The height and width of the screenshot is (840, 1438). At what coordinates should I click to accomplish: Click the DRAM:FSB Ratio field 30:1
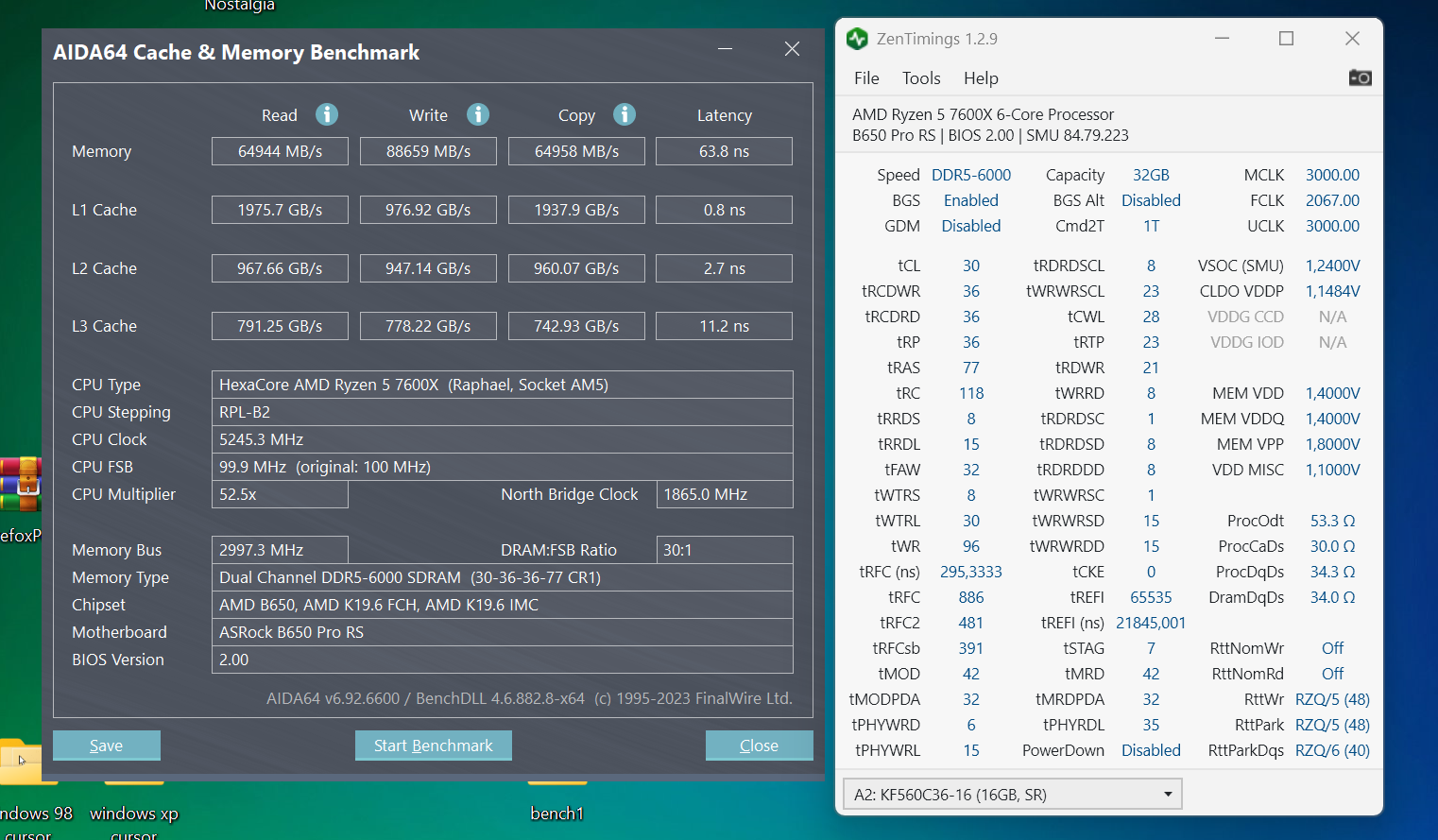click(725, 550)
